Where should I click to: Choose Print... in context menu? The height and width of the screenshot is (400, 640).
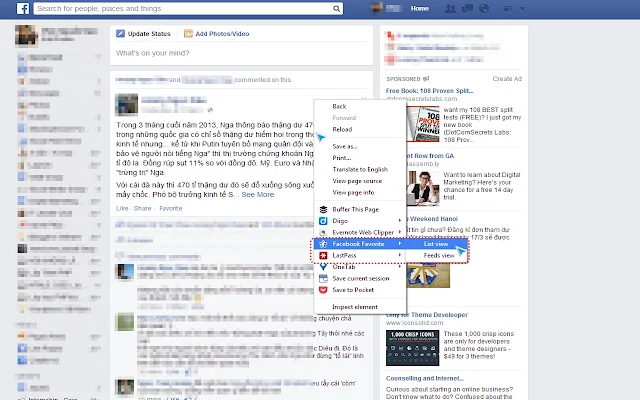click(342, 158)
